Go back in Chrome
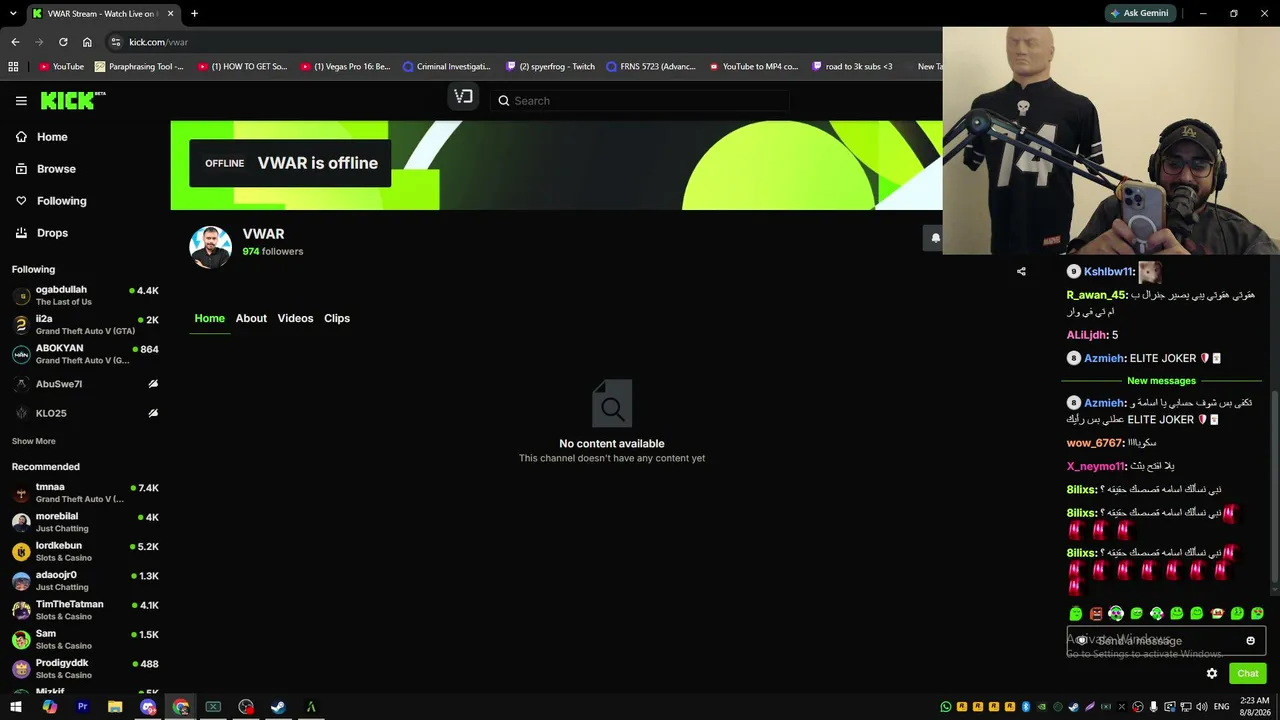 click(15, 42)
